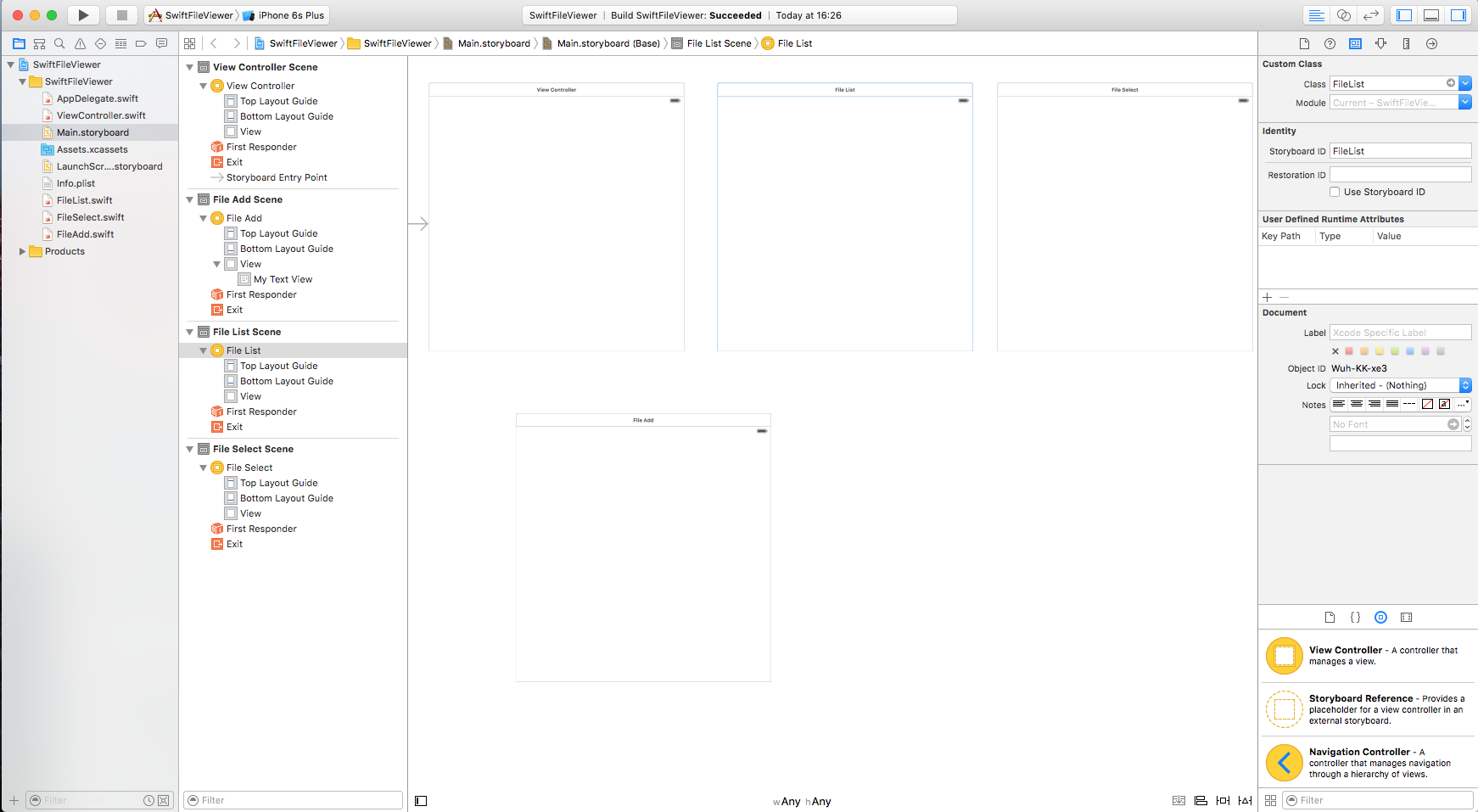Show the Find navigator
1478x812 pixels.
point(59,43)
